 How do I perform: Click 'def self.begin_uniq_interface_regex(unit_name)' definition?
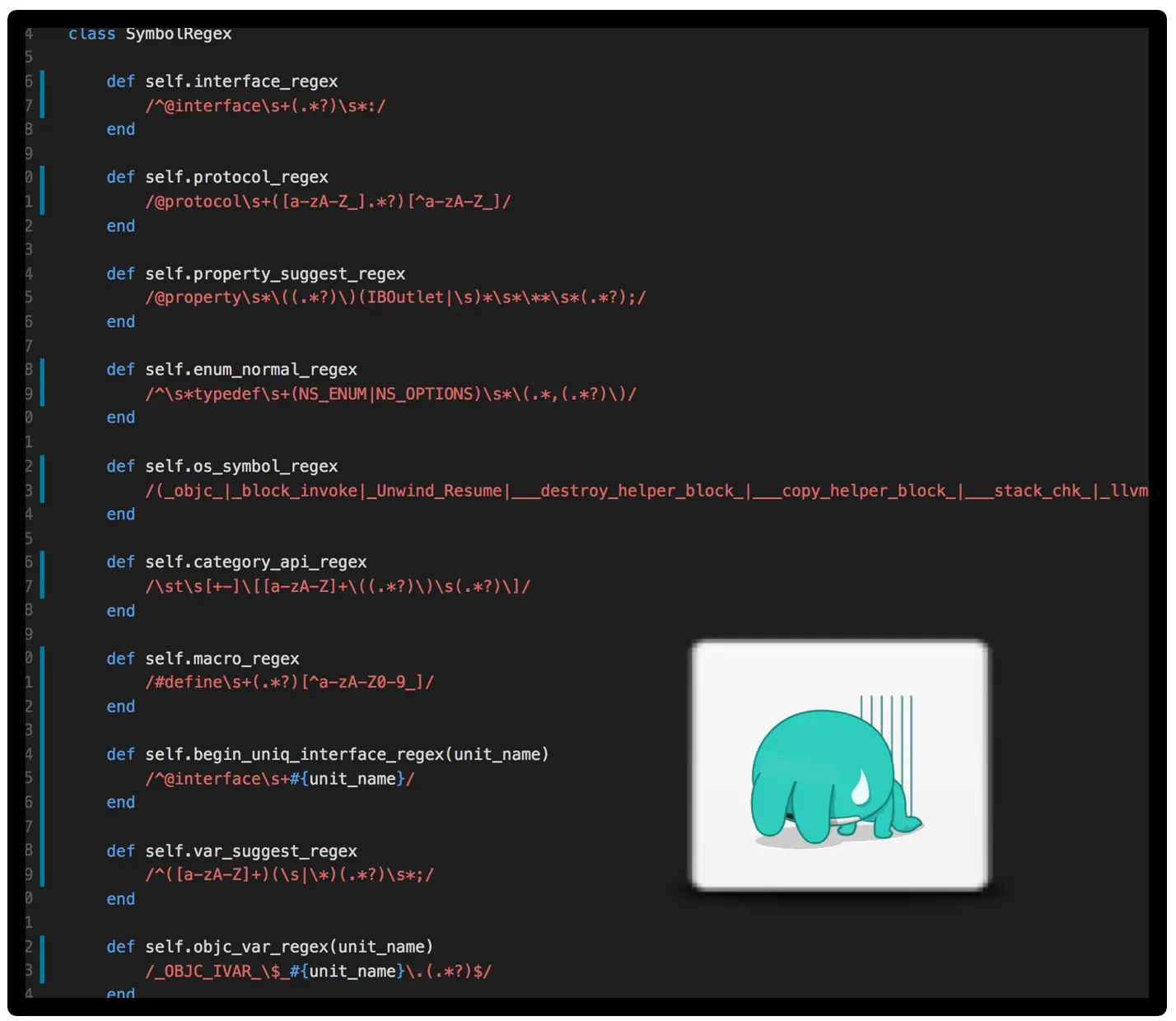click(x=328, y=754)
